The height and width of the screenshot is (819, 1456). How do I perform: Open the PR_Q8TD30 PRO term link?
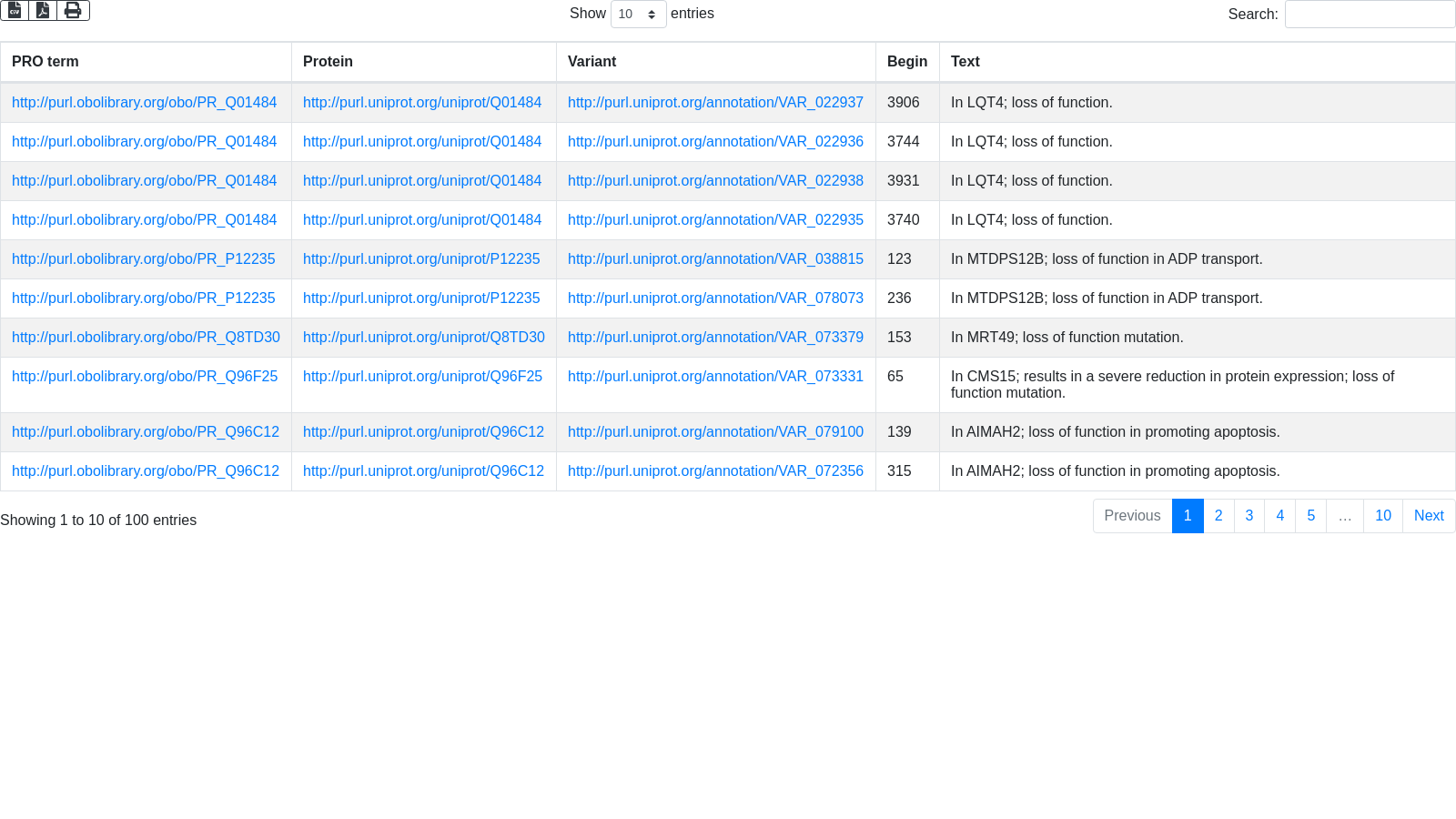(146, 338)
